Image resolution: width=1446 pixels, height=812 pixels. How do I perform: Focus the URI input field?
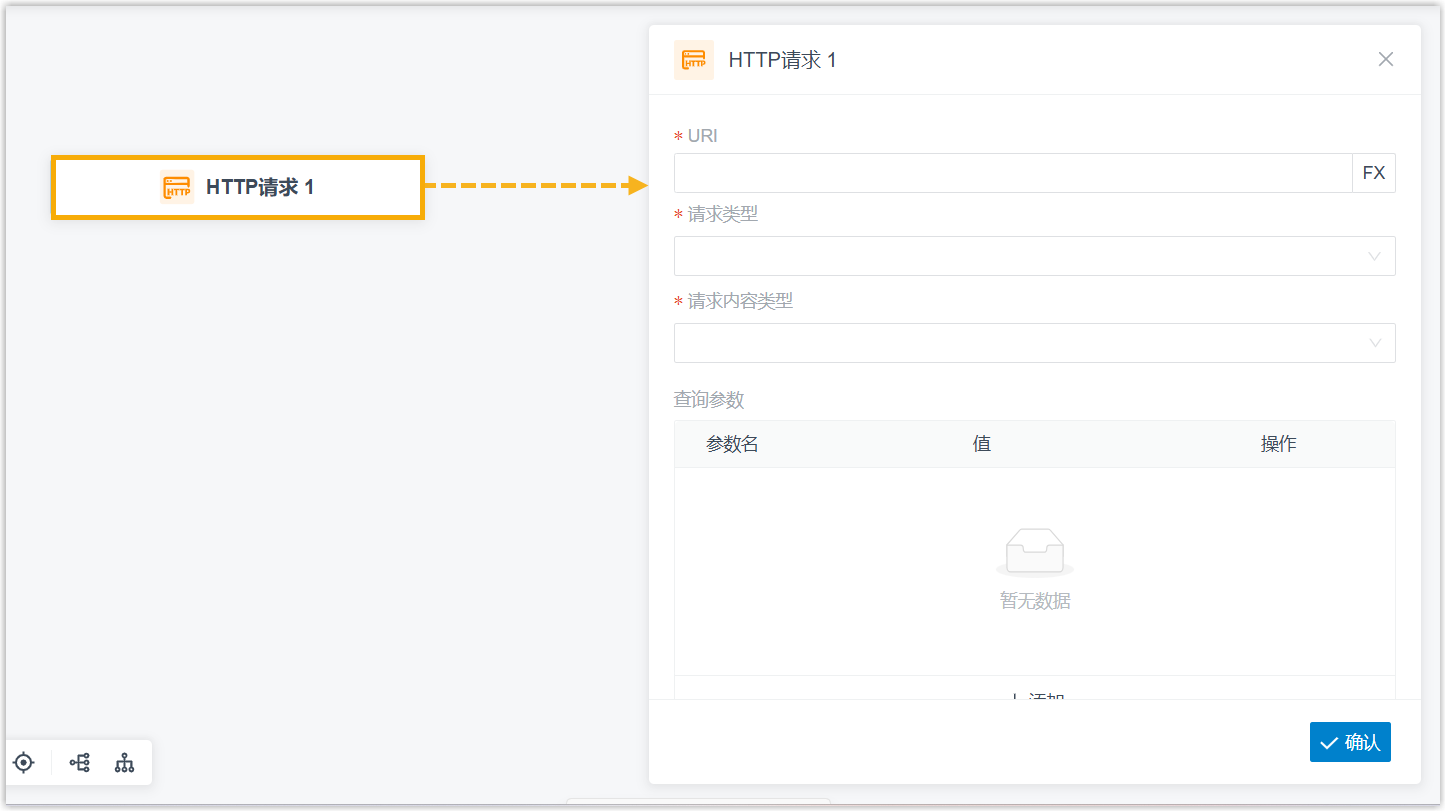(1012, 173)
